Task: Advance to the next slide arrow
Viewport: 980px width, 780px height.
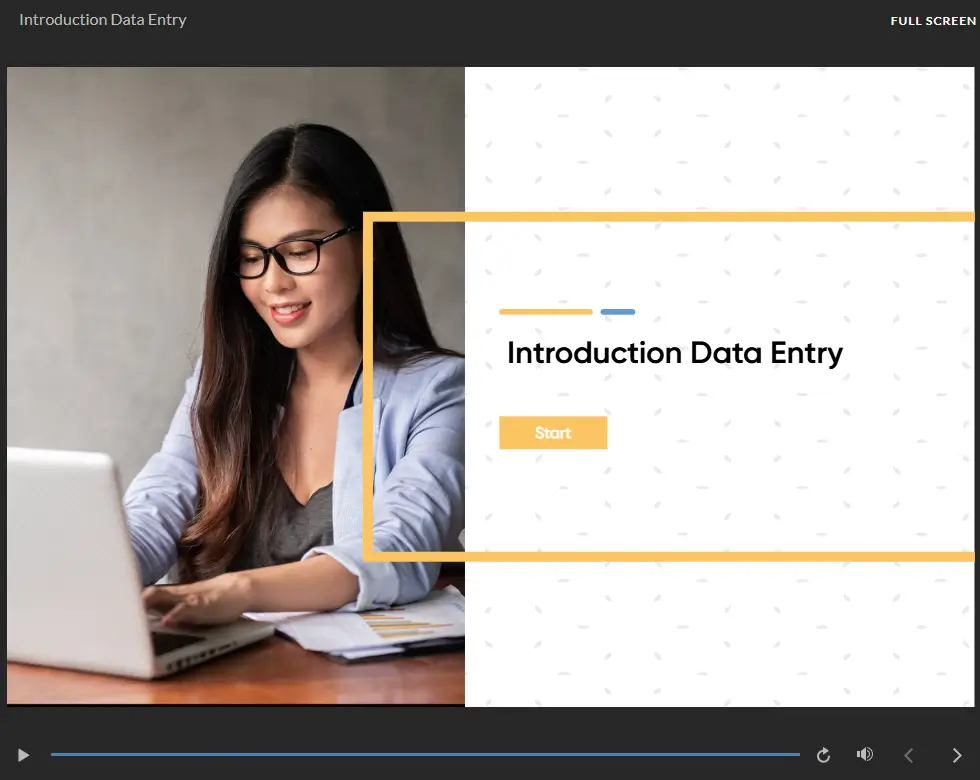Action: point(956,755)
